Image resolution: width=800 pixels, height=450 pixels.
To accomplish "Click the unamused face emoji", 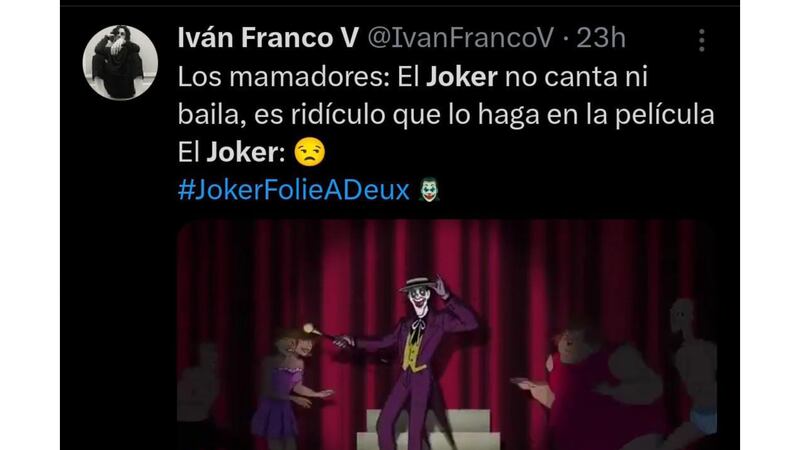I will tap(309, 152).
